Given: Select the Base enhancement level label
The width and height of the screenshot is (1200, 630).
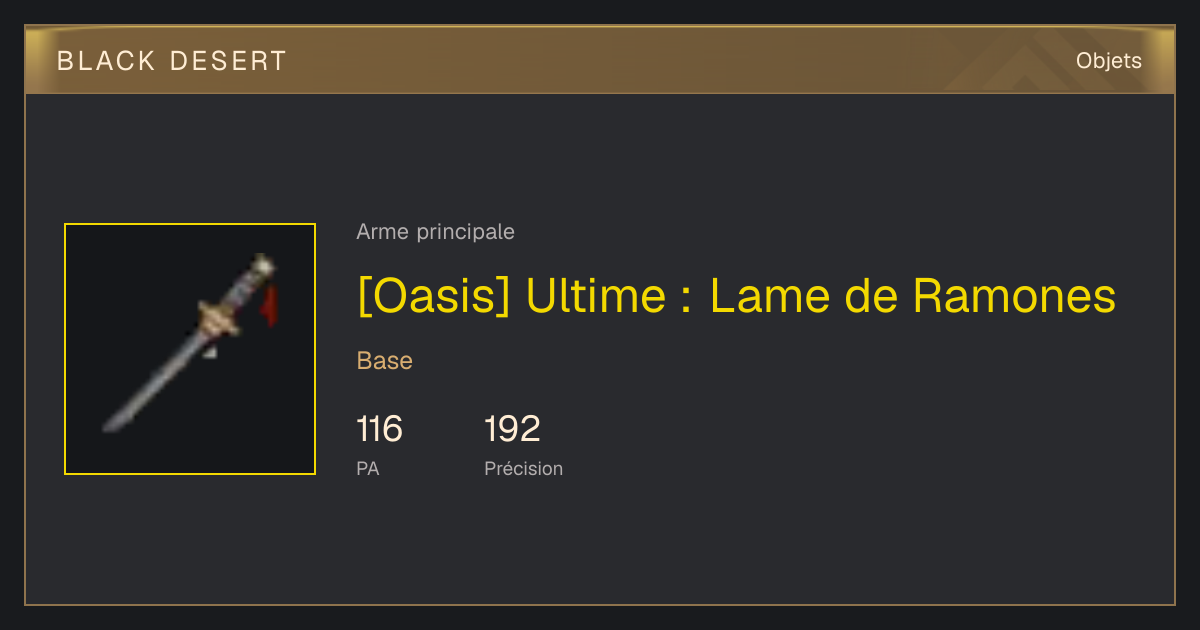Looking at the screenshot, I should 384,361.
